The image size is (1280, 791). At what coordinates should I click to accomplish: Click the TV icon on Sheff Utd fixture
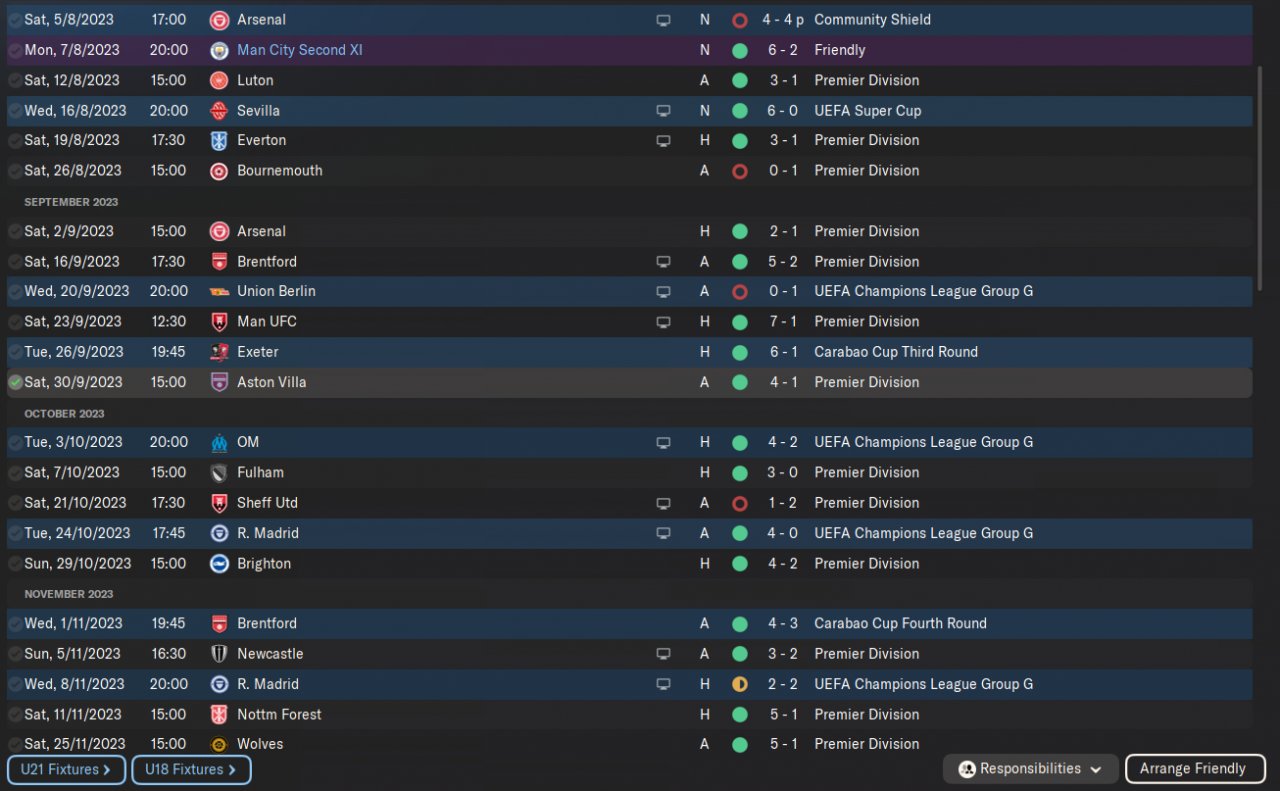point(663,503)
